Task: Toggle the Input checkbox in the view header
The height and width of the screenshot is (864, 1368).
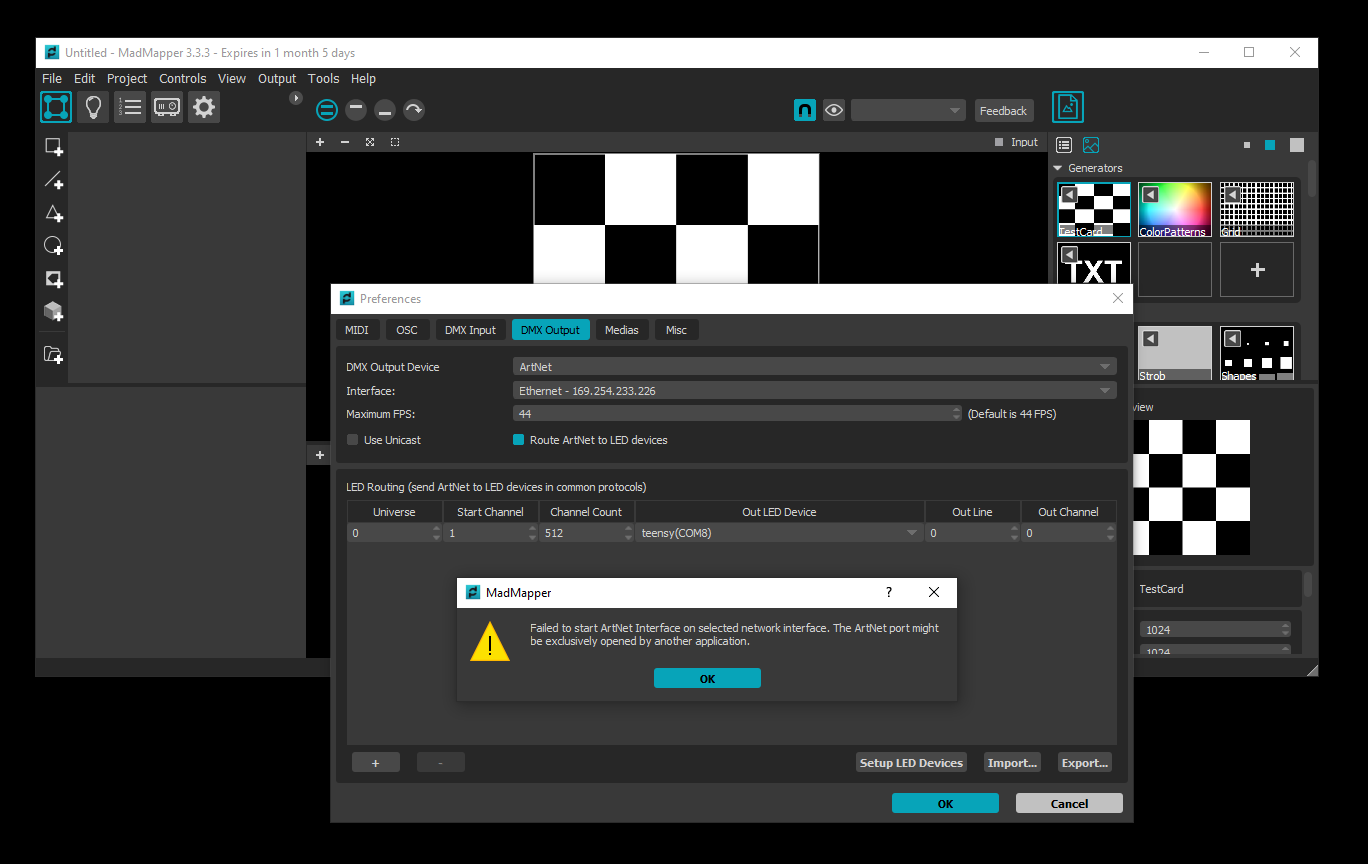Action: [999, 142]
